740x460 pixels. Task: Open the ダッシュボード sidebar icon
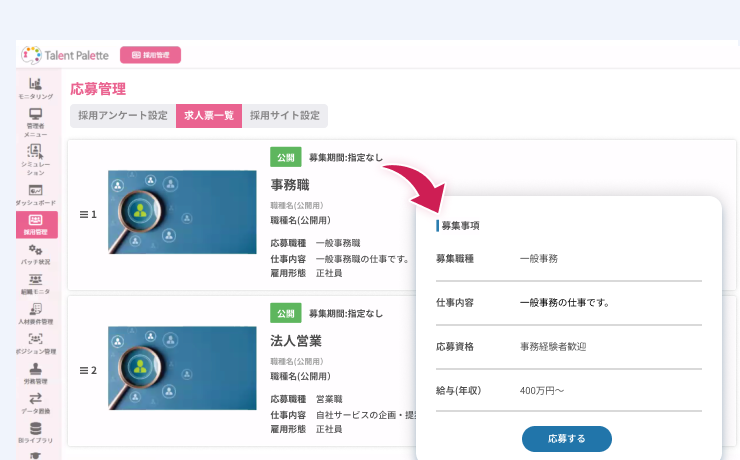click(35, 195)
